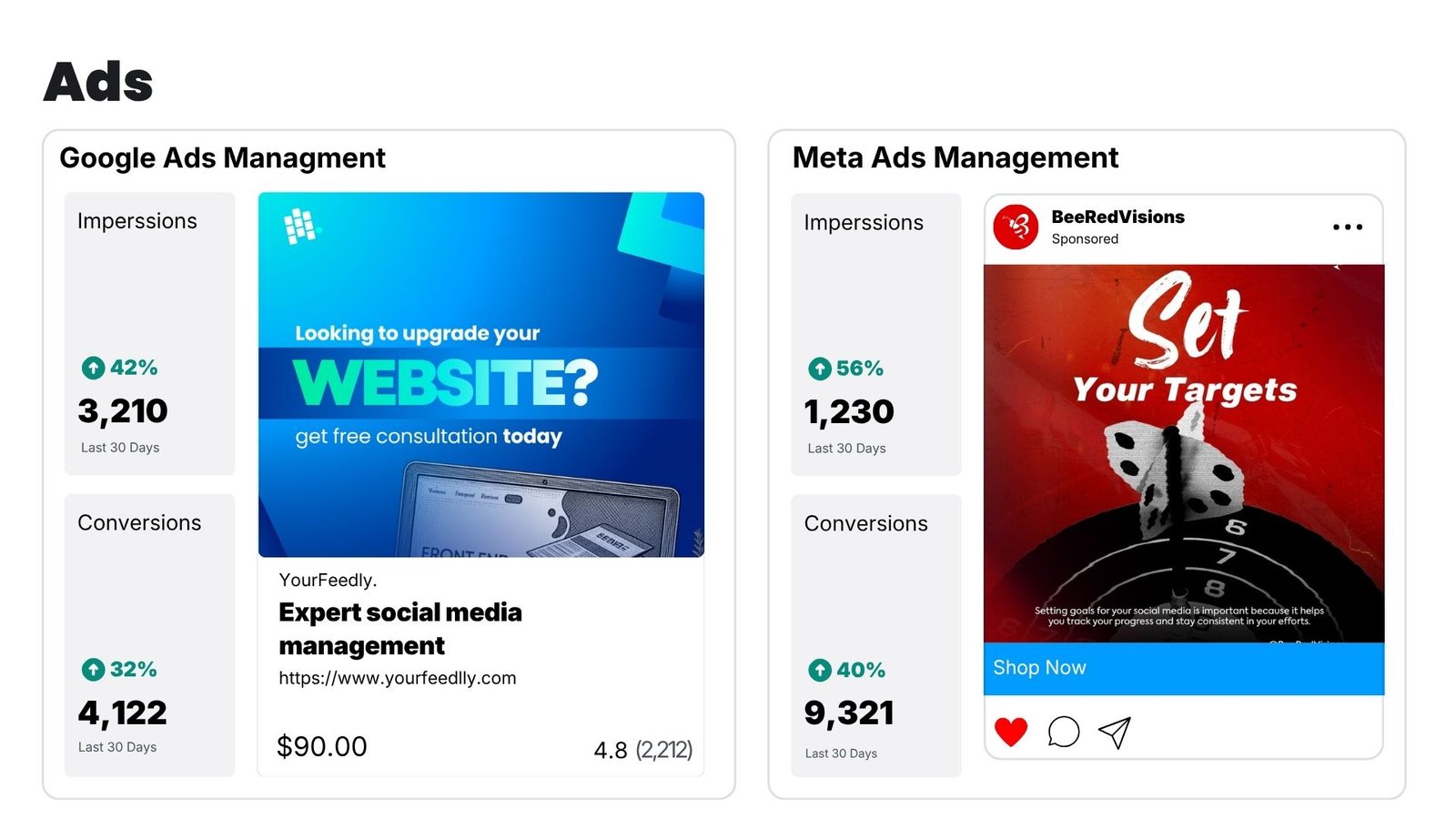1456x819 pixels.
Task: Open the three-dot menu on BeeRedVisions post
Action: (1348, 227)
